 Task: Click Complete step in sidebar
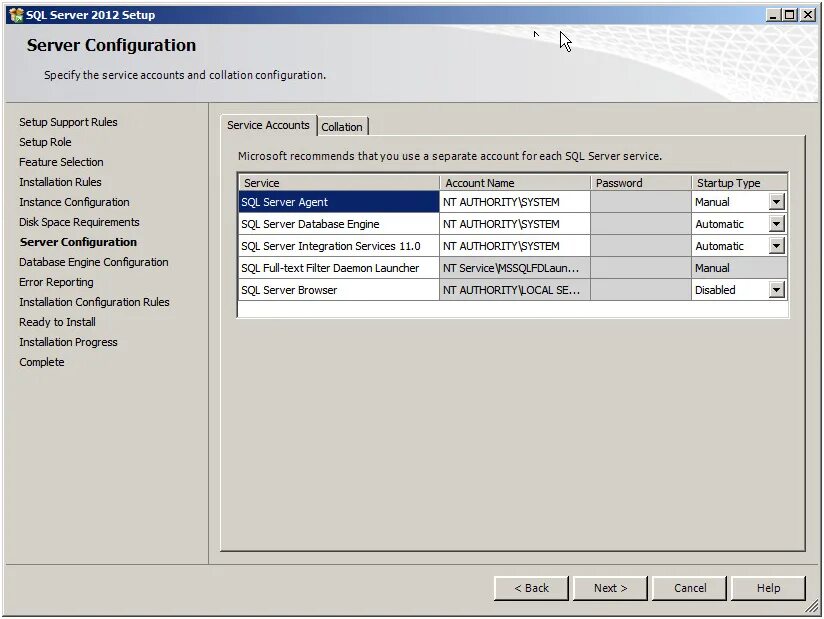[x=42, y=362]
